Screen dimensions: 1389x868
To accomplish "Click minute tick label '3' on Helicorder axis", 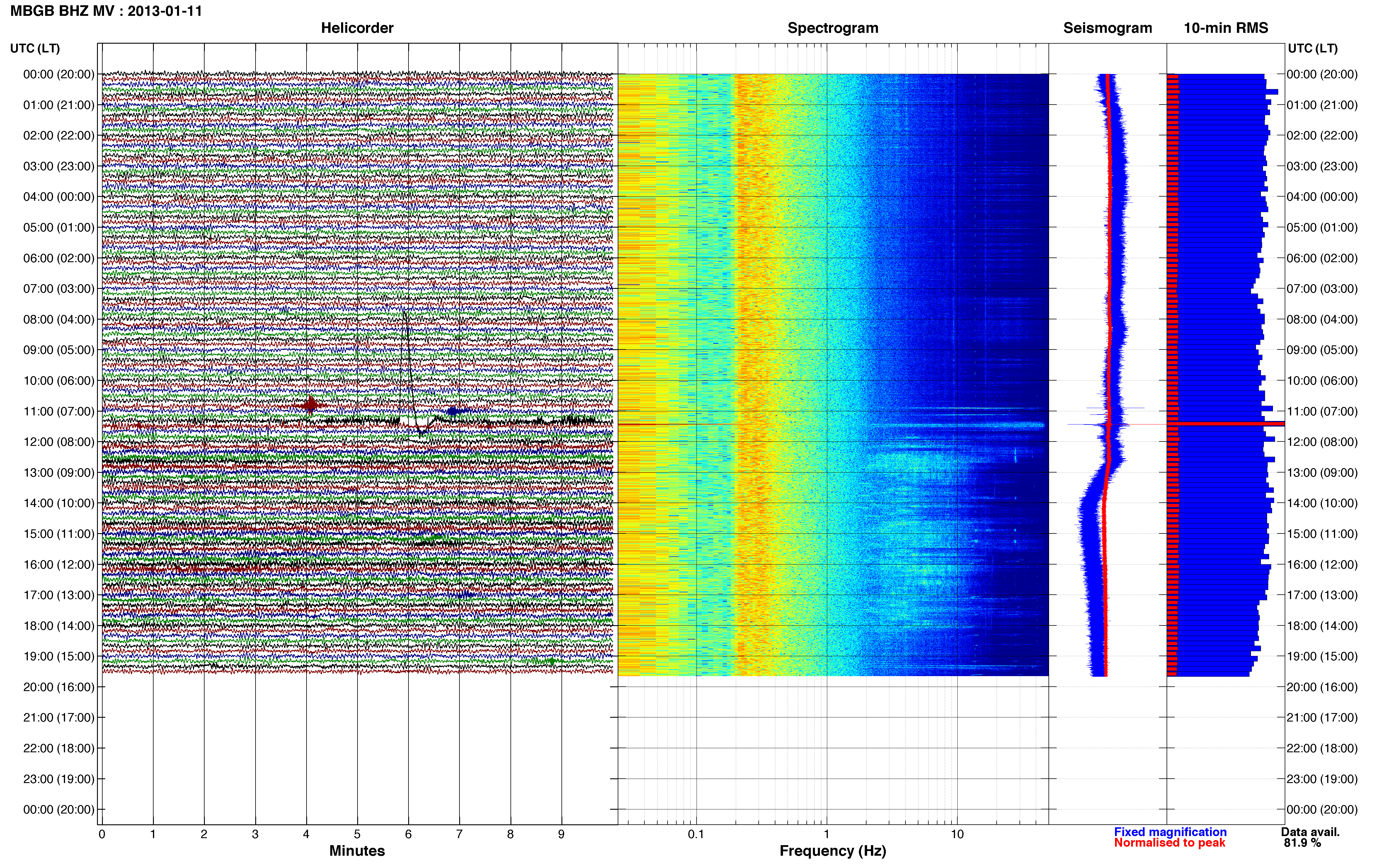I will coord(255,834).
